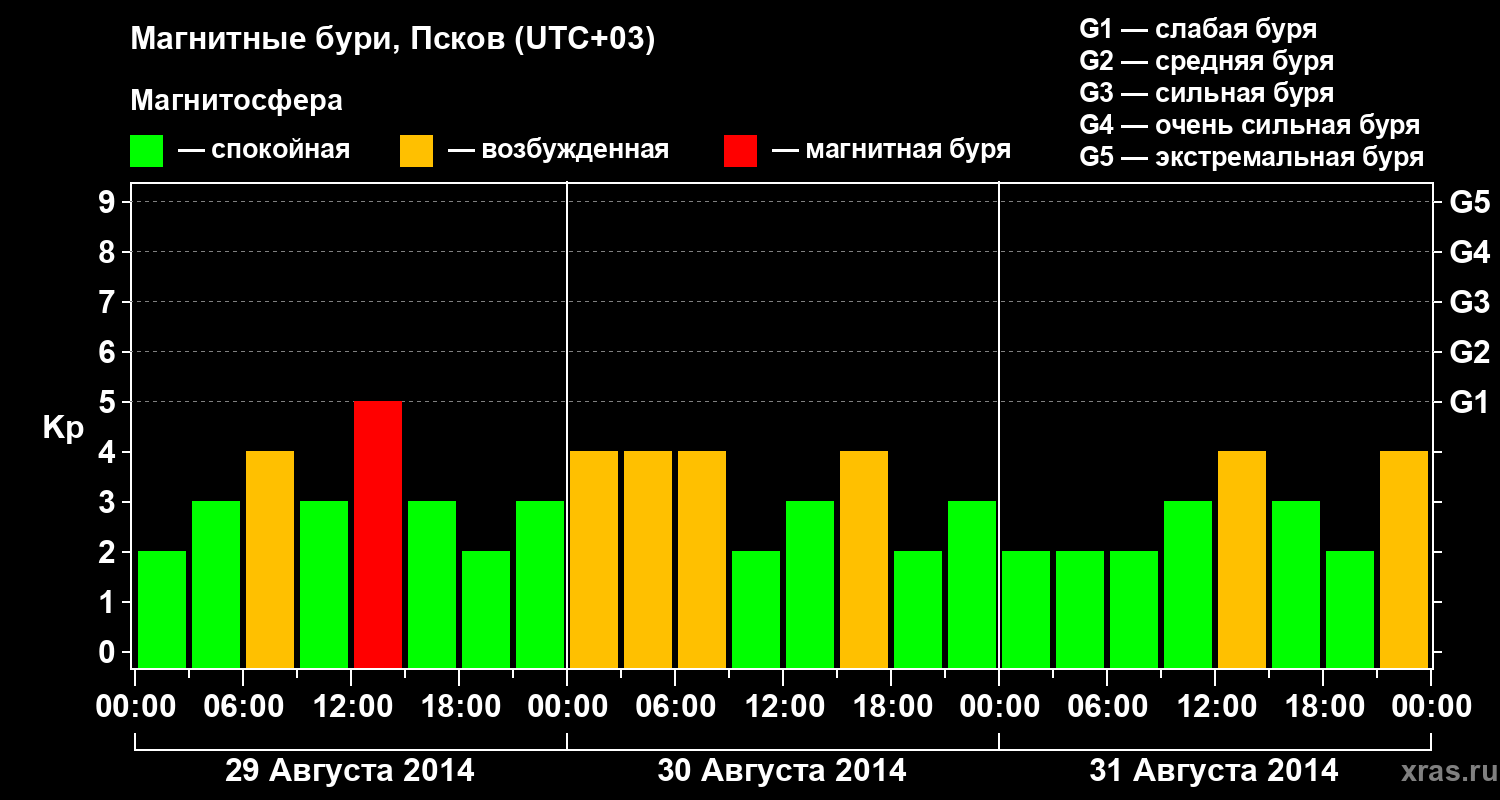Select the orange bar for 30 August 06:00–09:00
Viewport: 1500px width, 800px height.
(x=702, y=559)
